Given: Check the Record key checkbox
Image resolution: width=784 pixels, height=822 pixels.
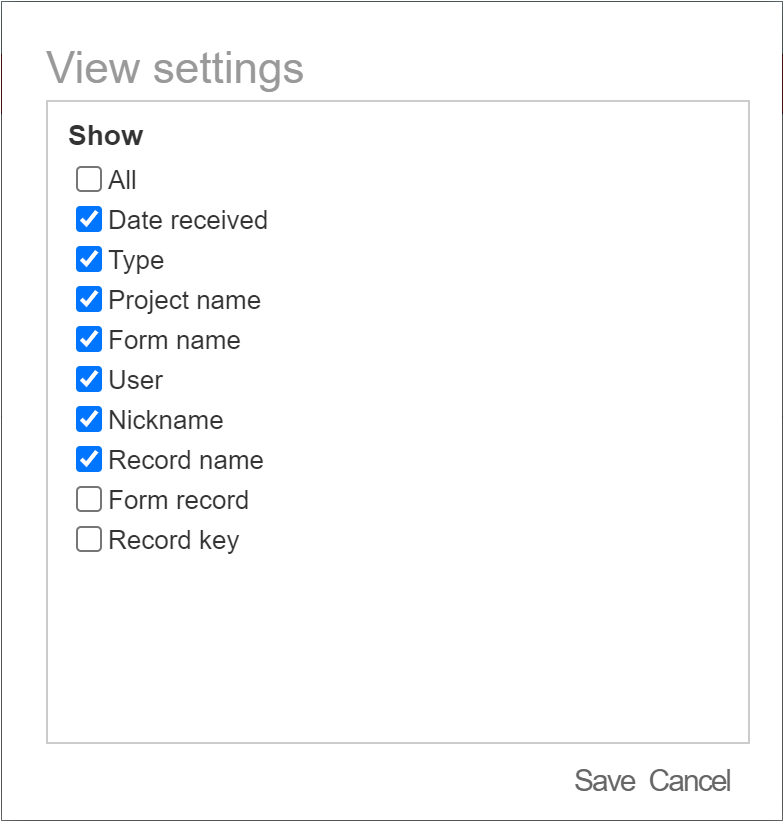Looking at the screenshot, I should pos(89,539).
